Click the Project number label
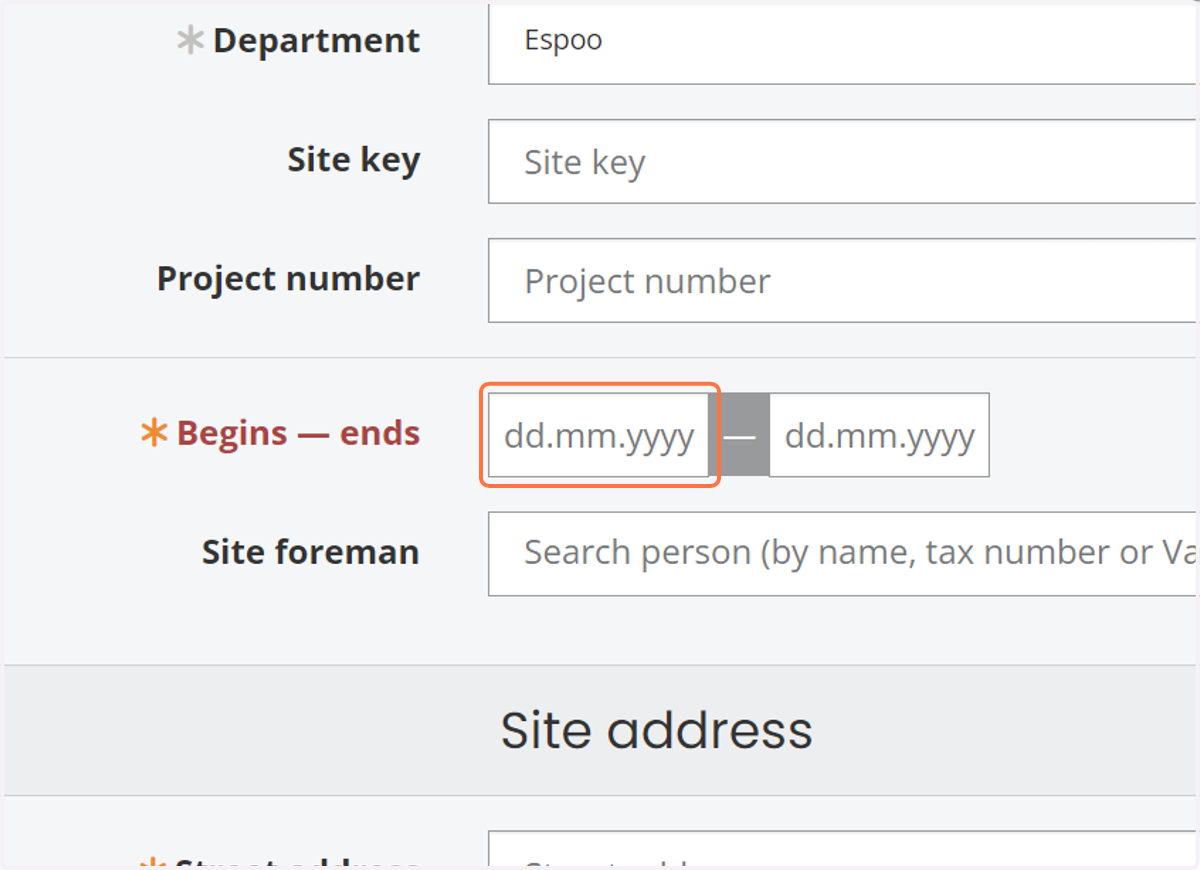The width and height of the screenshot is (1200, 870). [288, 279]
